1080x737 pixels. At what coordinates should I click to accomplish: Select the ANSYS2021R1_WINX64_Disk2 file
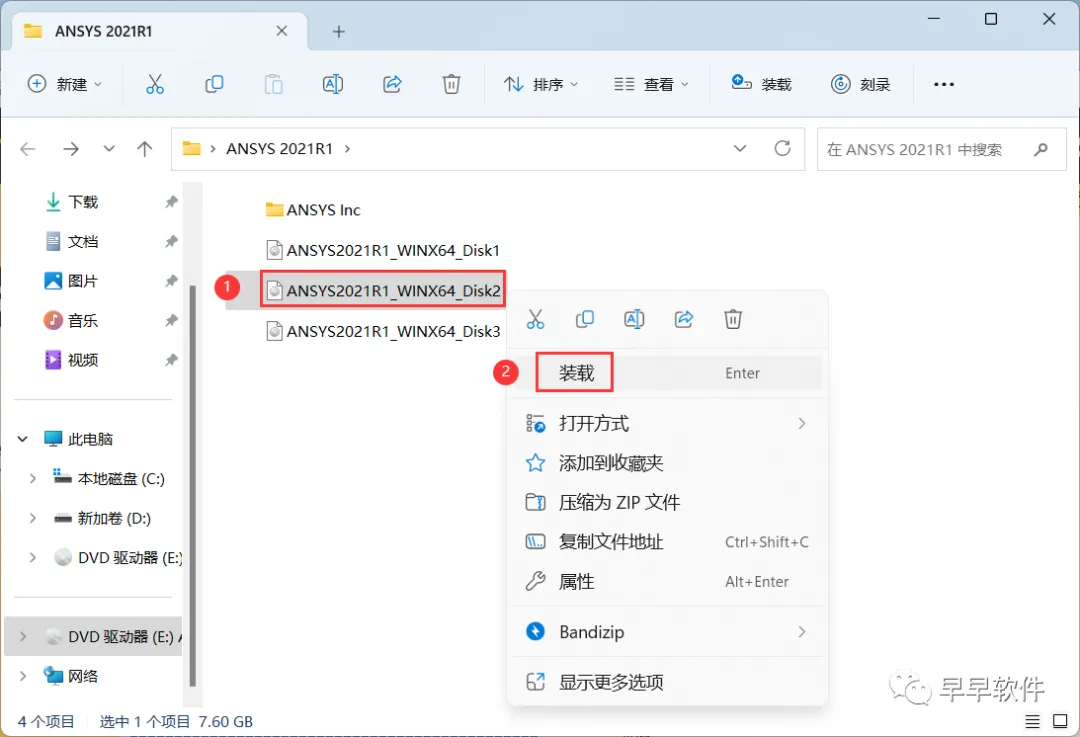pyautogui.click(x=383, y=291)
